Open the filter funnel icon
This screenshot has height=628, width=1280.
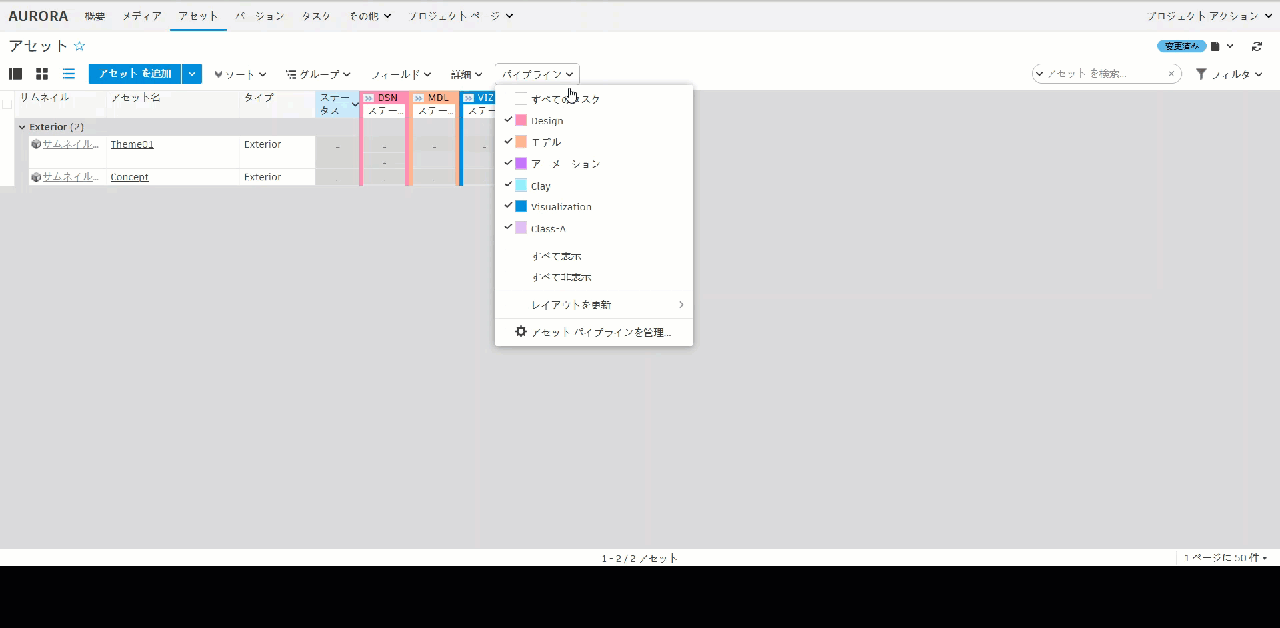(1200, 73)
